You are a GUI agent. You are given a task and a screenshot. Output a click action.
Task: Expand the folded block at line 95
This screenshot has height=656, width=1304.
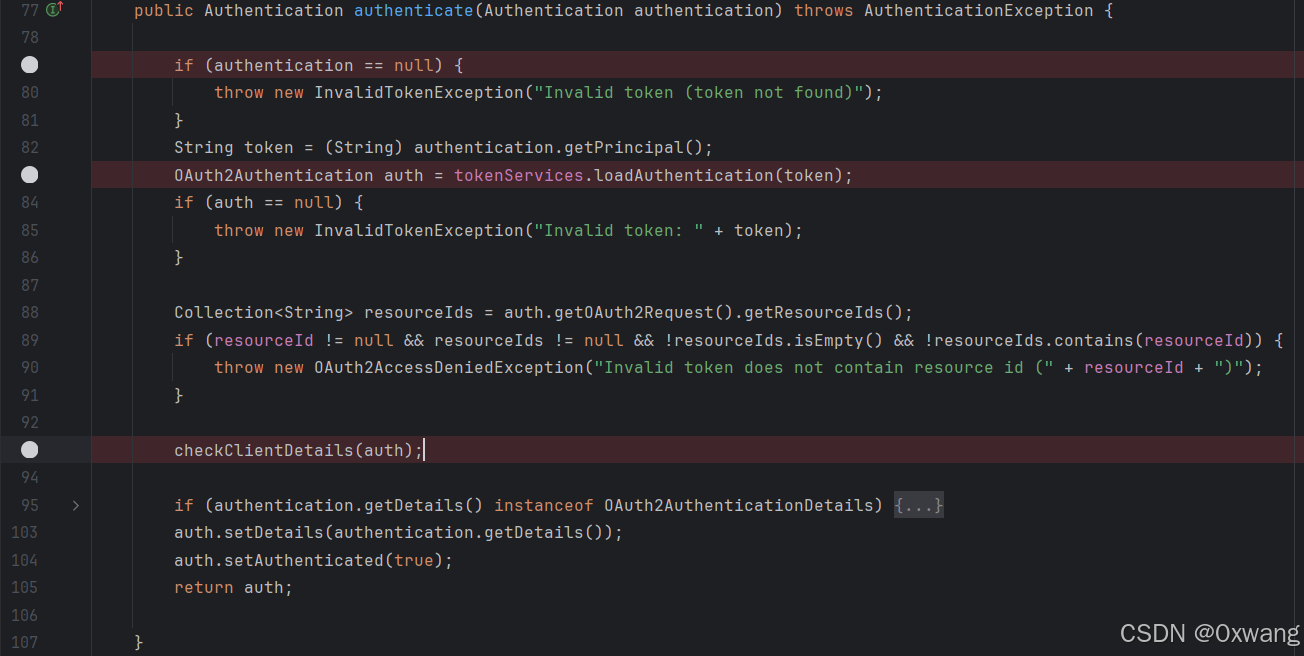coord(76,505)
